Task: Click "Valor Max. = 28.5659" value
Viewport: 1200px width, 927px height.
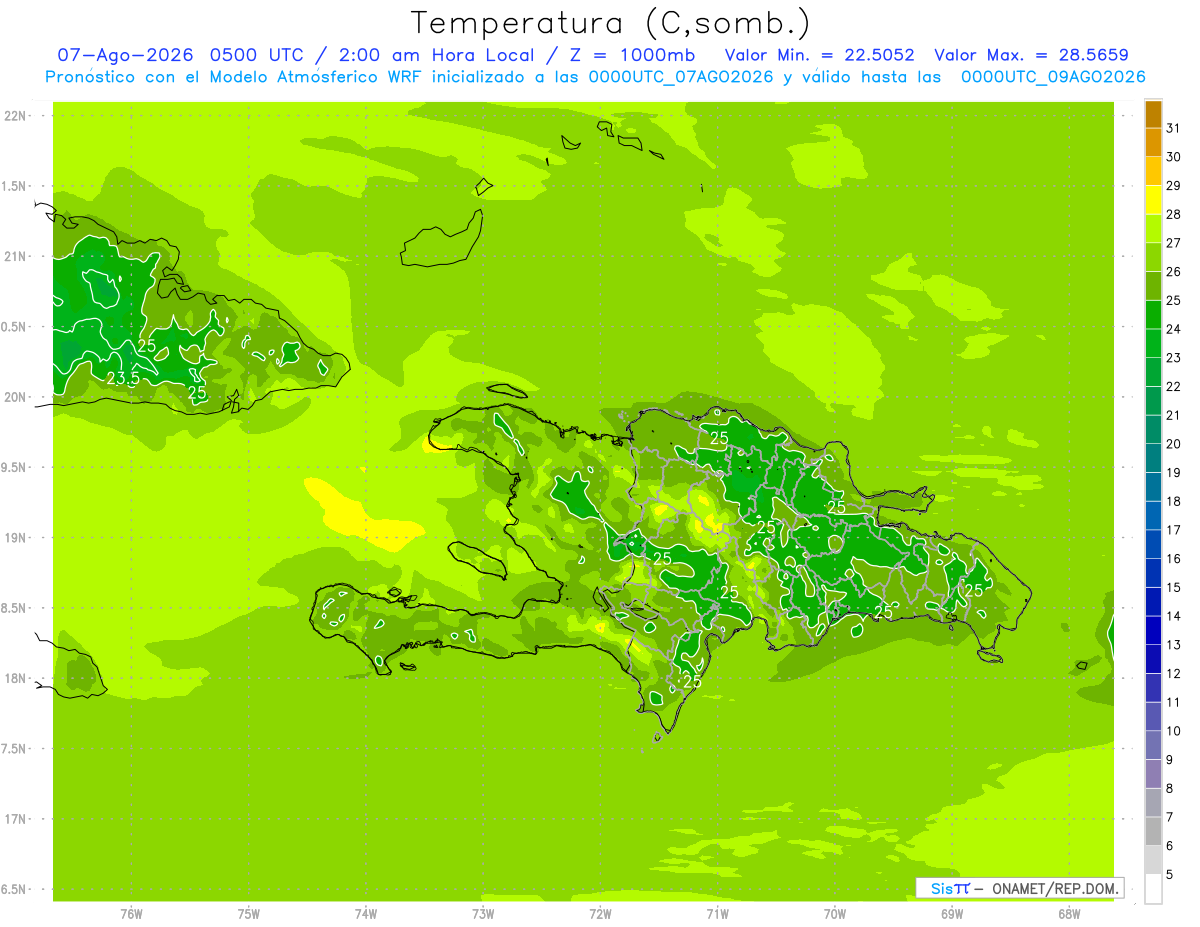Action: pos(1031,56)
